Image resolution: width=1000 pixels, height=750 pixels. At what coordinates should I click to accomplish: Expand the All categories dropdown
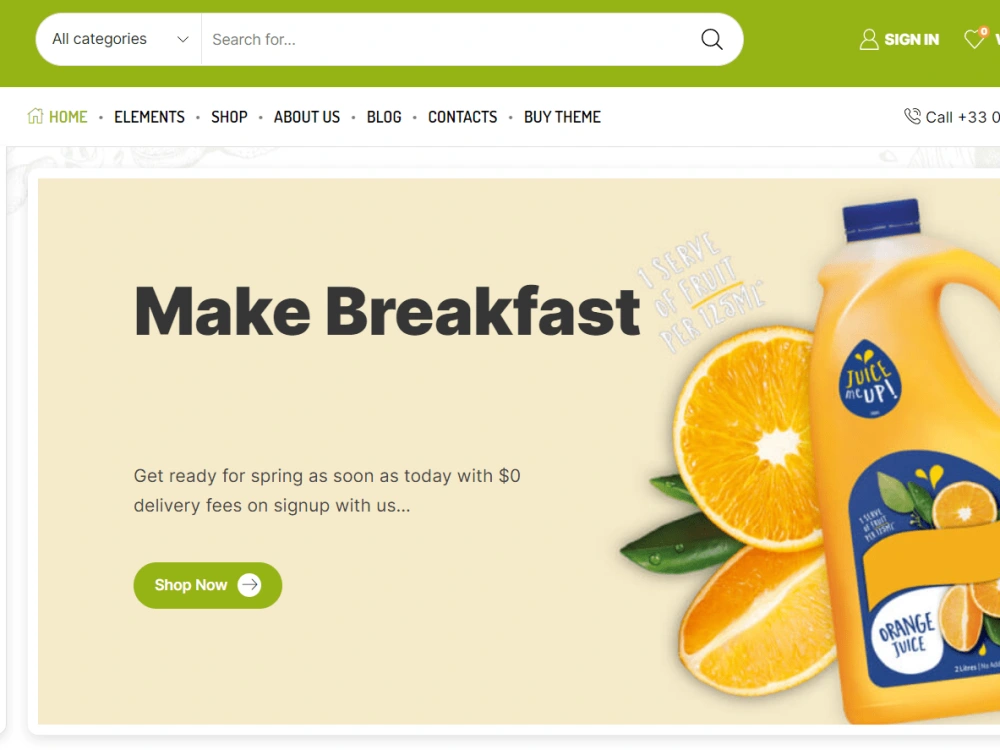tap(119, 40)
